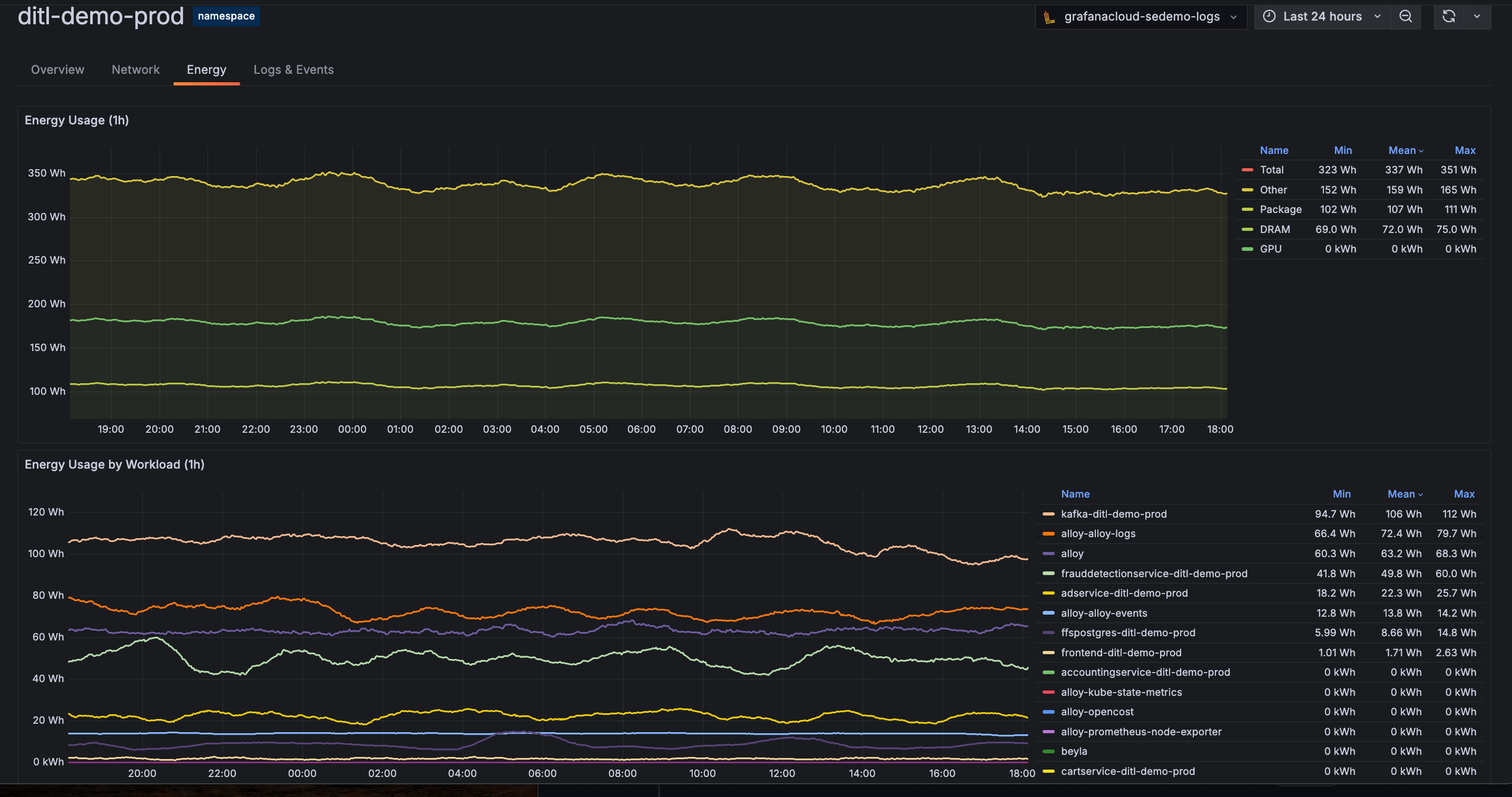Click the green marker beside the GPU series
1512x797 pixels.
tap(1248, 248)
